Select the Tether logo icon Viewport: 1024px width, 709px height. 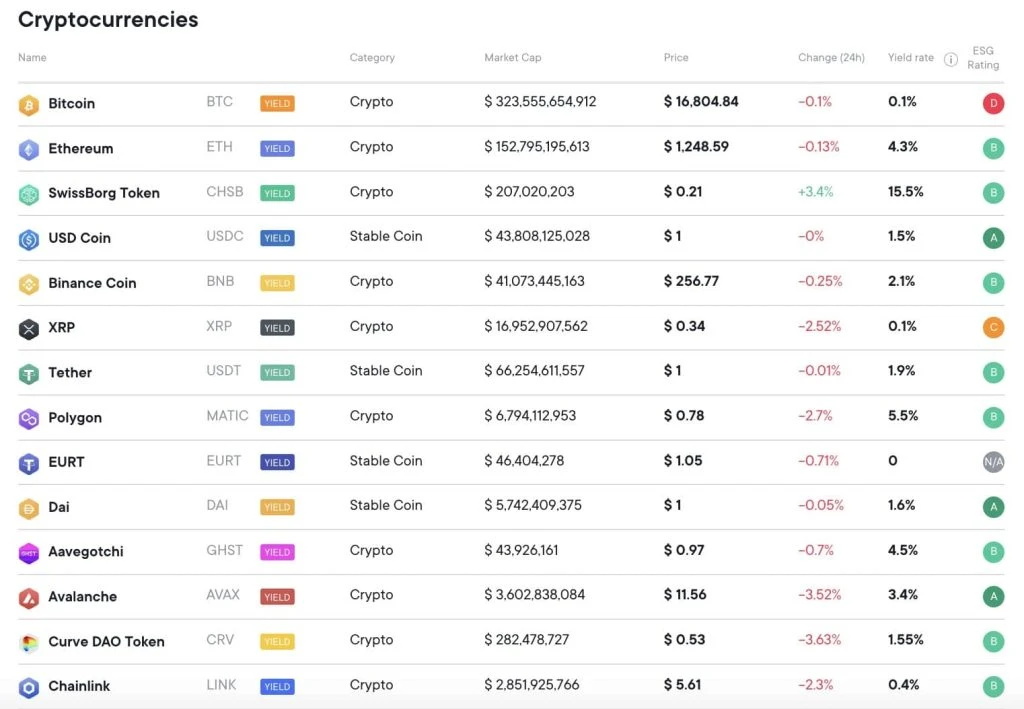31,372
